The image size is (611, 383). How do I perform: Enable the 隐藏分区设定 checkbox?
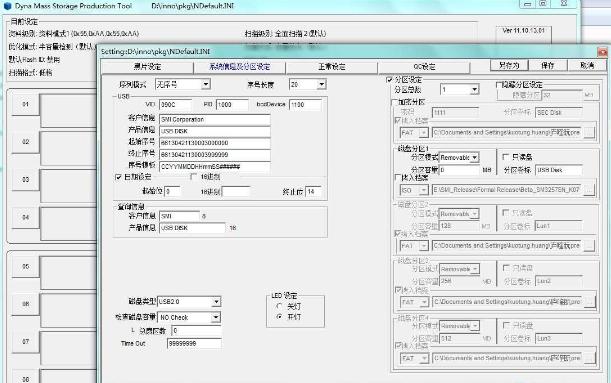tap(499, 85)
